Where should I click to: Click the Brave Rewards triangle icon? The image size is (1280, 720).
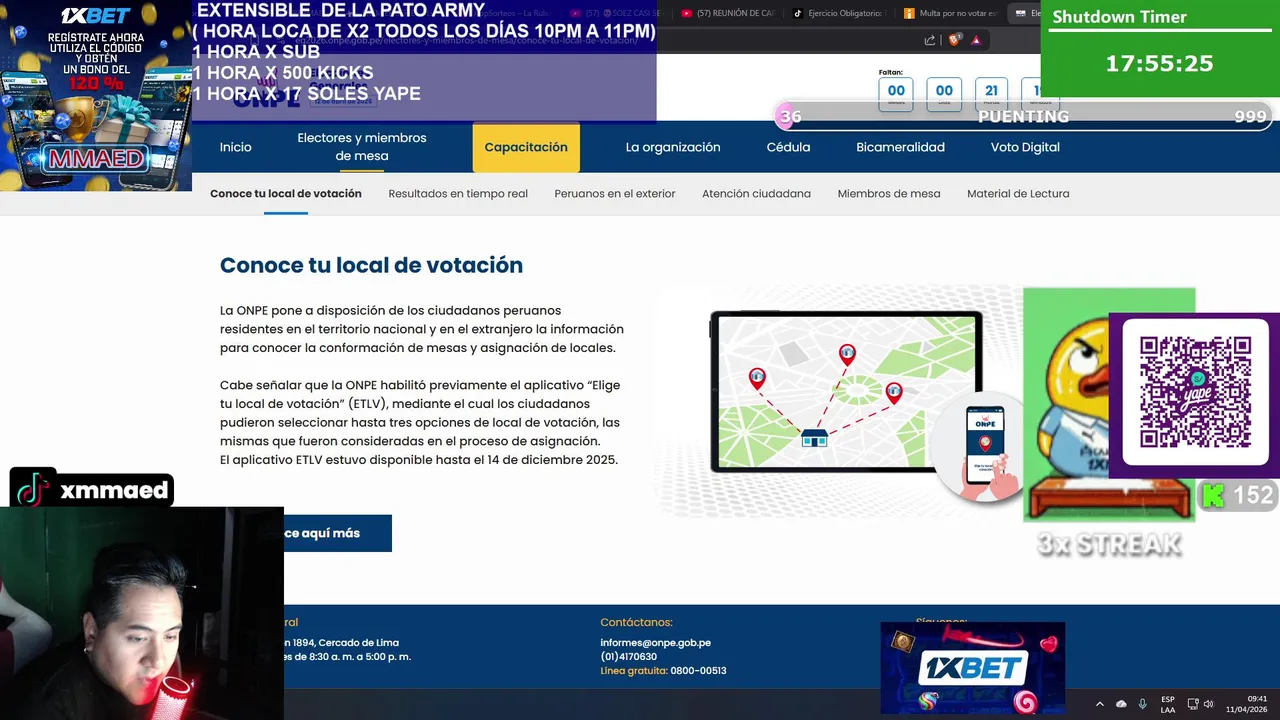pos(976,40)
